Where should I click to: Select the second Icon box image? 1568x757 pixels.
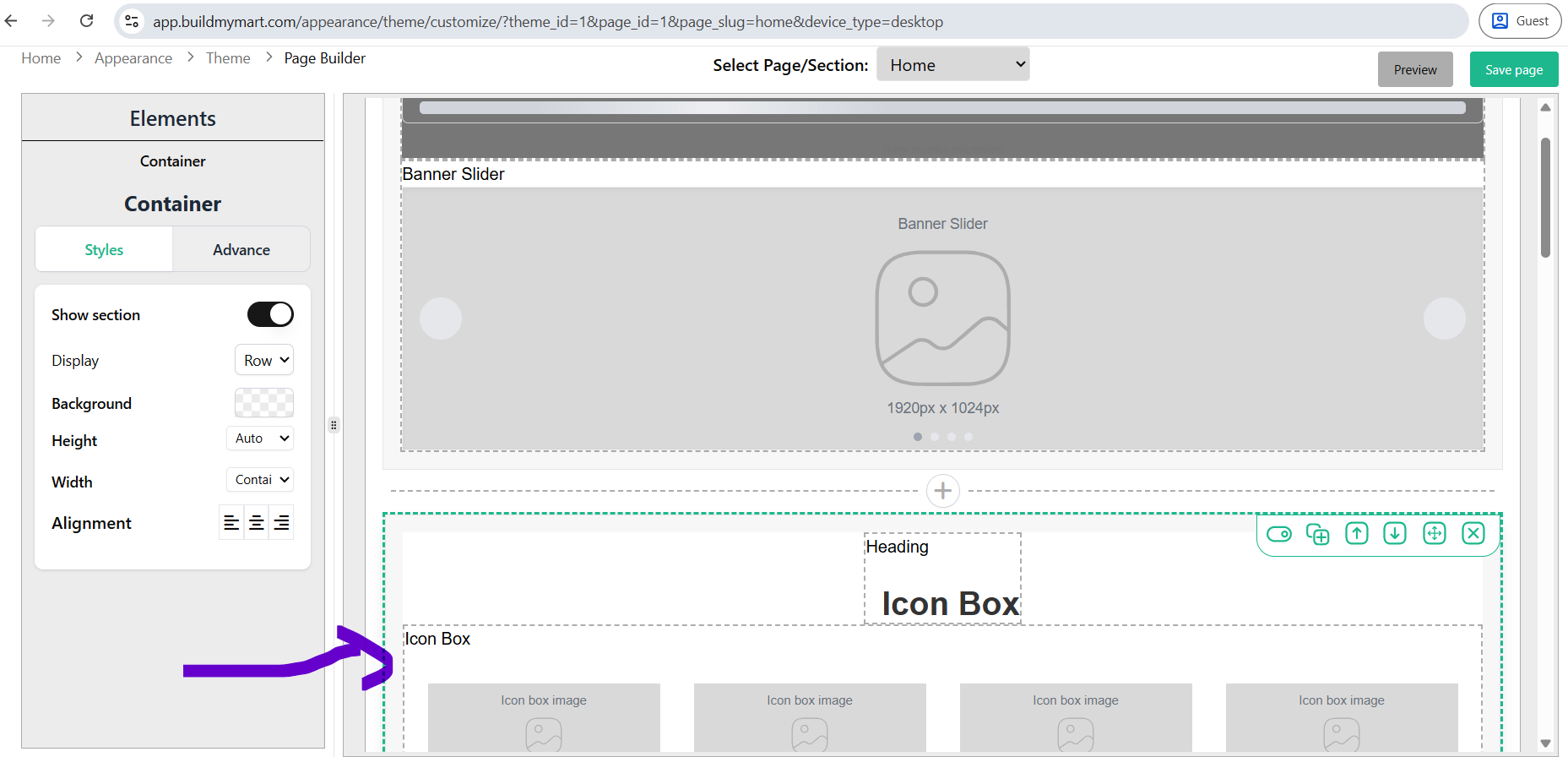click(810, 717)
